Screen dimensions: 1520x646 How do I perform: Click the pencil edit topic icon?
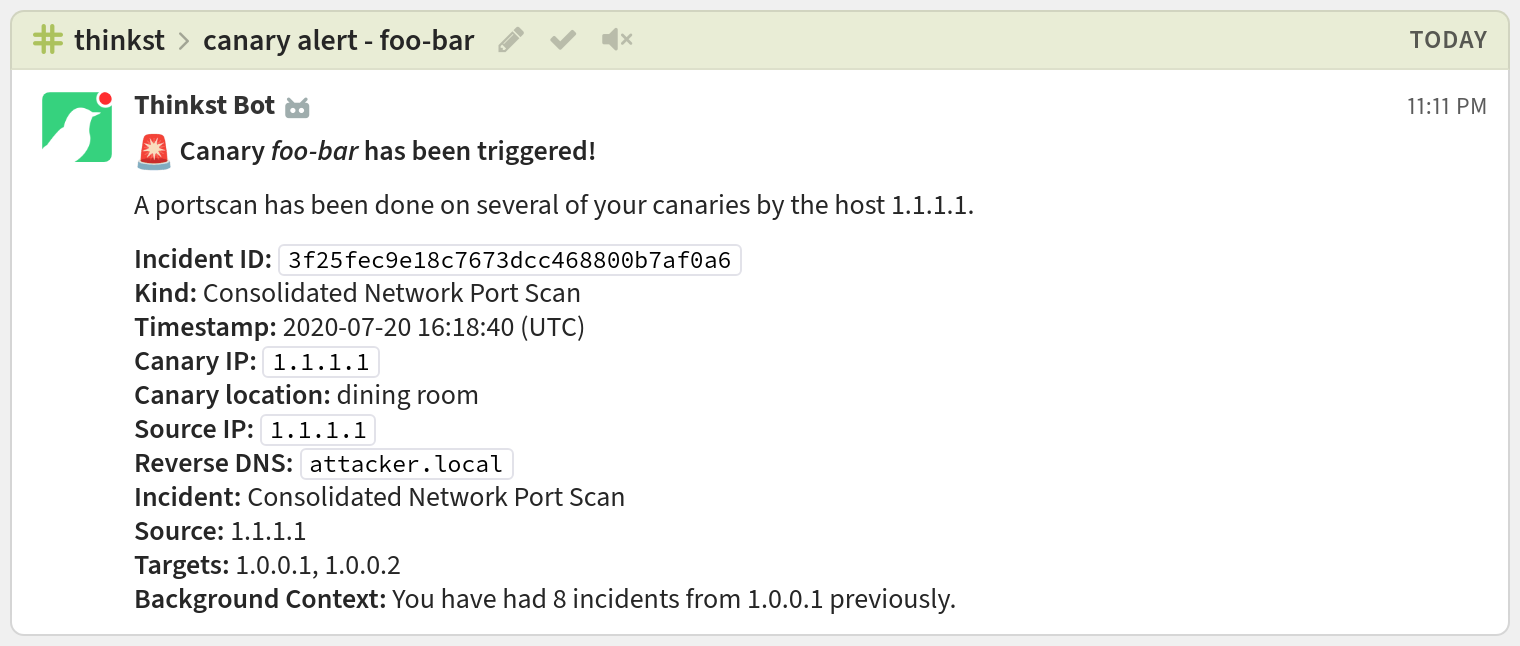pos(511,40)
